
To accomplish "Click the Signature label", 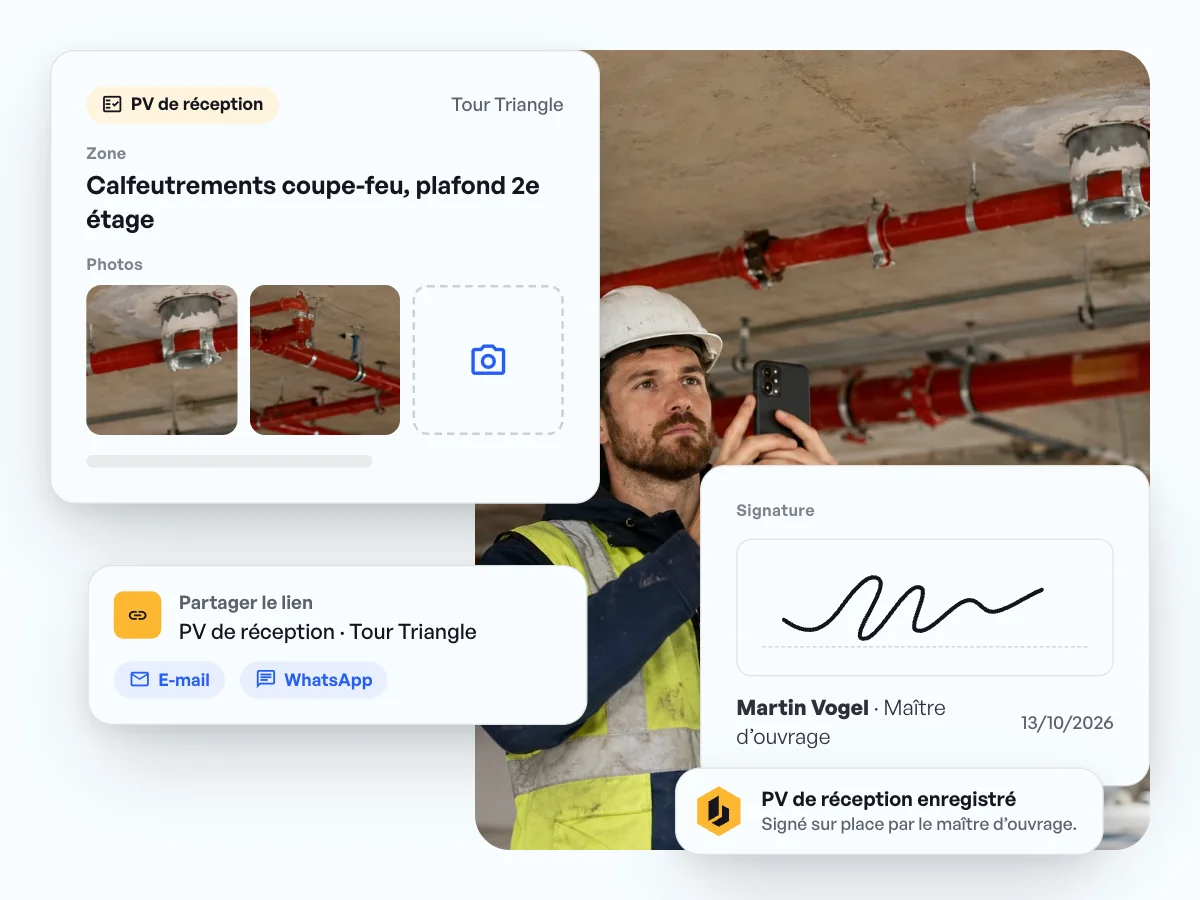I will tap(775, 510).
